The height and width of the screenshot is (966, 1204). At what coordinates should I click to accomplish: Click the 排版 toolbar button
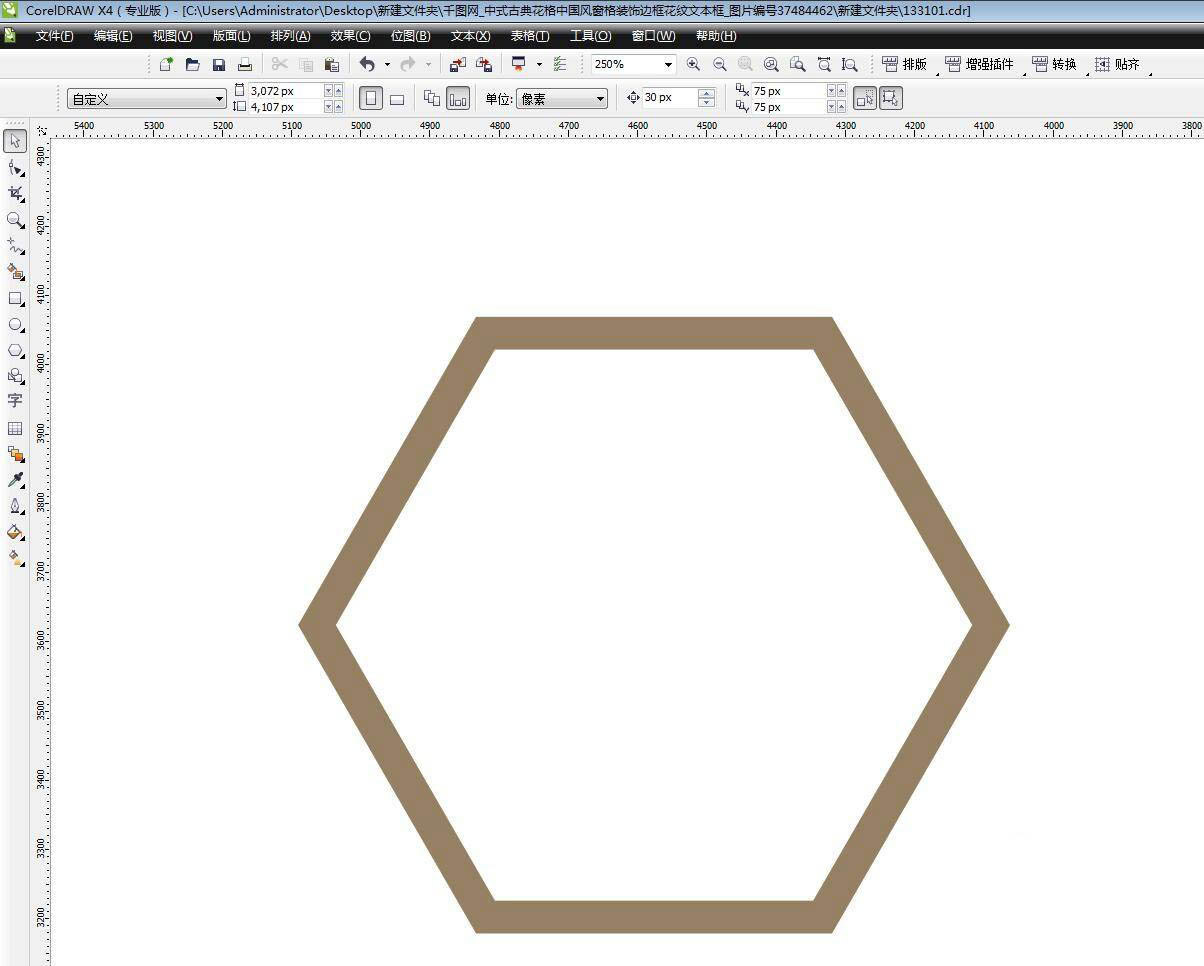[x=904, y=64]
